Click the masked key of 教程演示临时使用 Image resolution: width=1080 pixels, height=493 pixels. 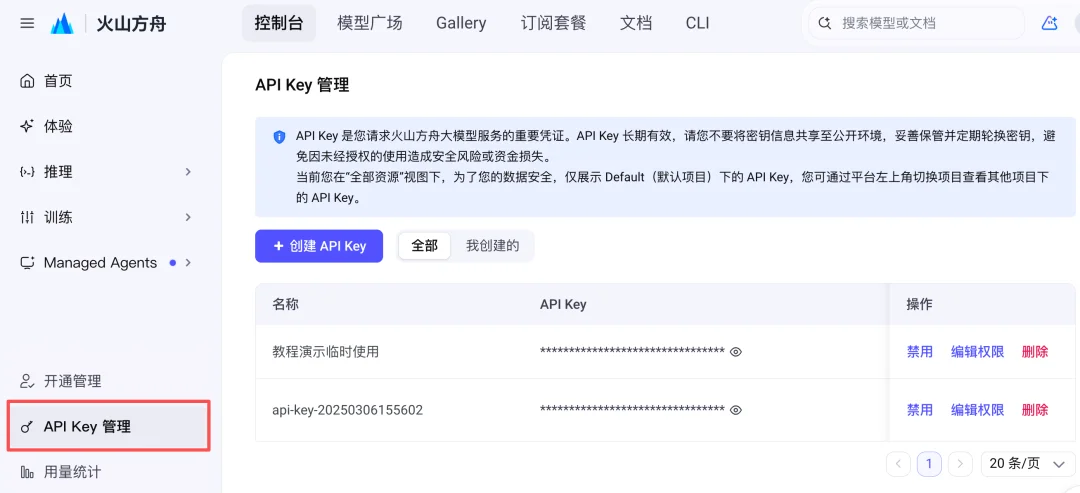[x=632, y=352]
